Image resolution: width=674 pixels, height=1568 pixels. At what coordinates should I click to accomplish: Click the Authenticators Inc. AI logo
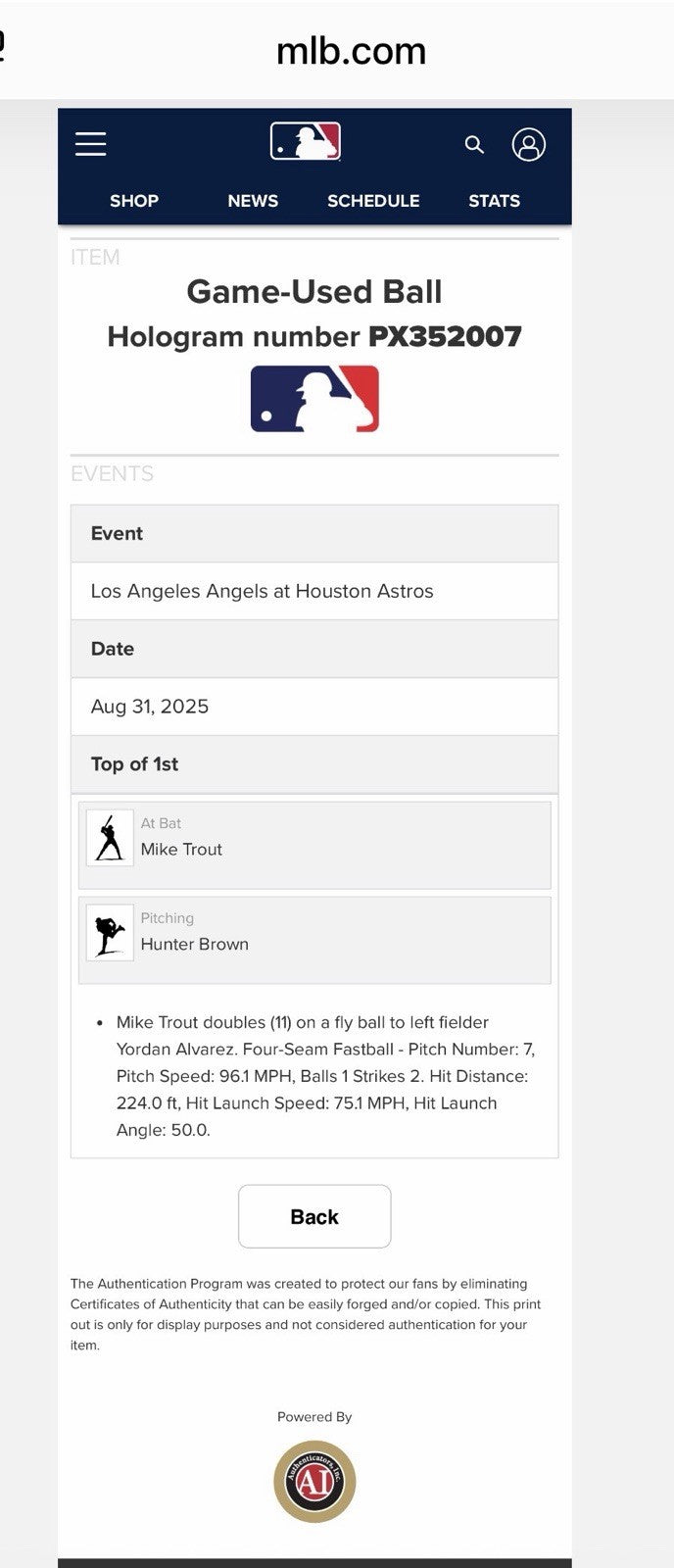click(314, 1481)
